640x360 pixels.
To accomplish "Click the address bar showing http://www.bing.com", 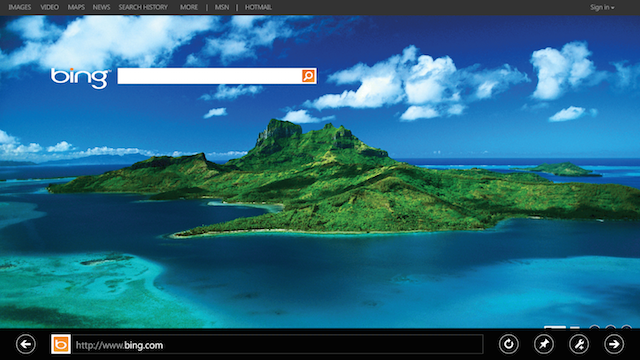I will click(278, 344).
